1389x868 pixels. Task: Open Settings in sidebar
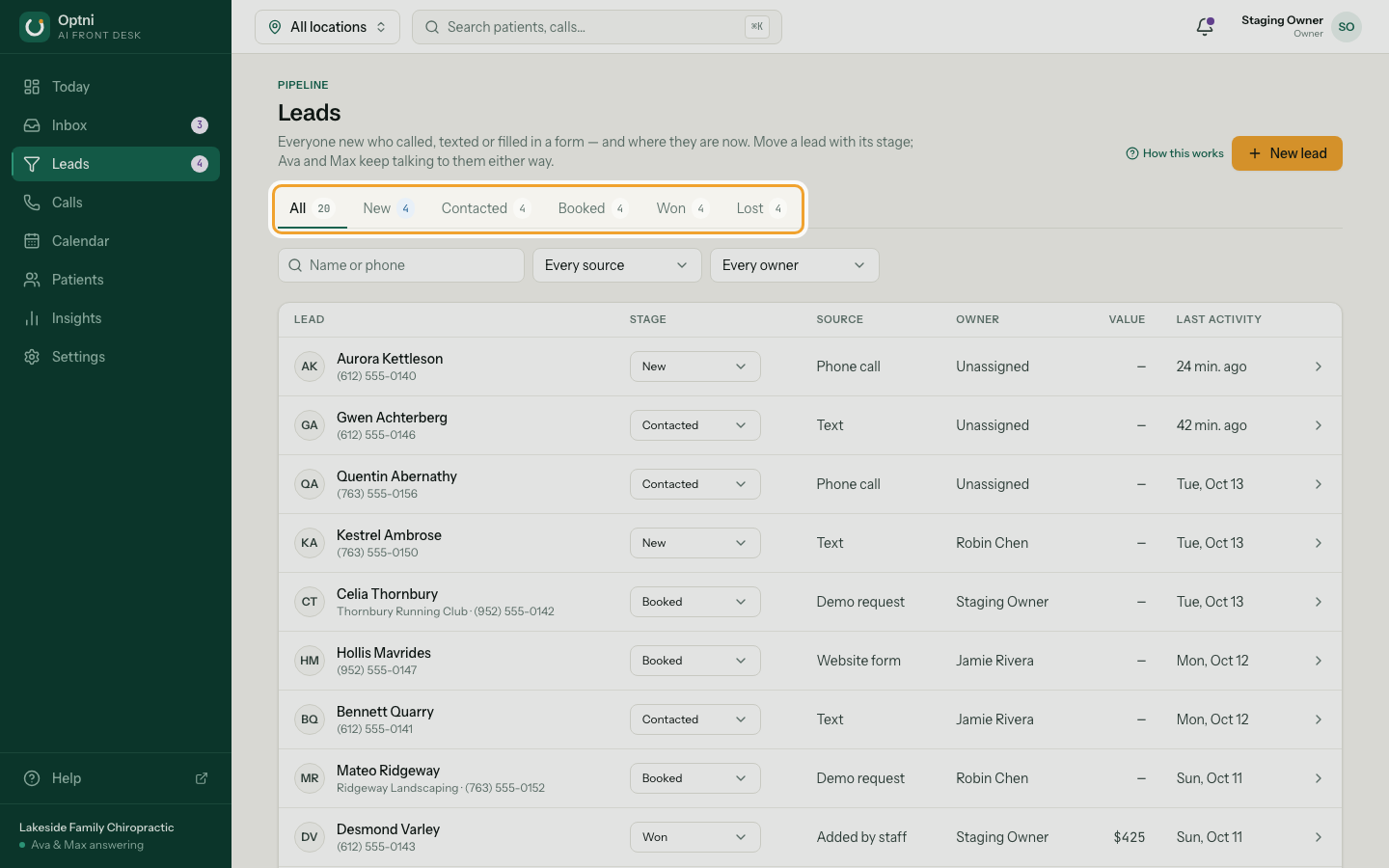click(116, 357)
